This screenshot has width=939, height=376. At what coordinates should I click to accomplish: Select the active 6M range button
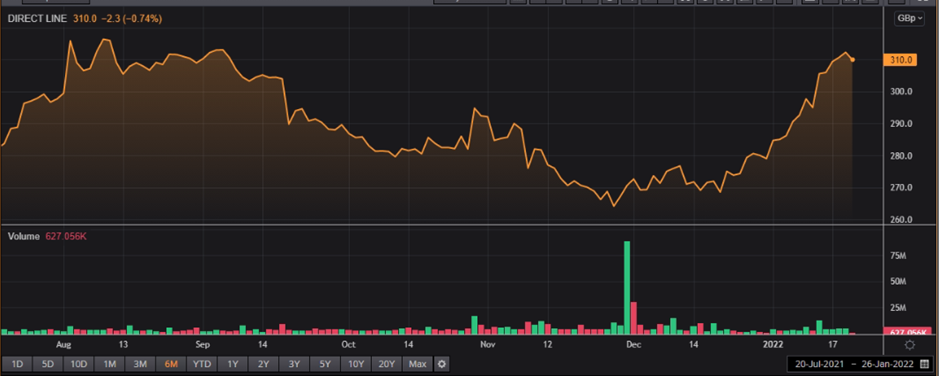click(x=171, y=363)
